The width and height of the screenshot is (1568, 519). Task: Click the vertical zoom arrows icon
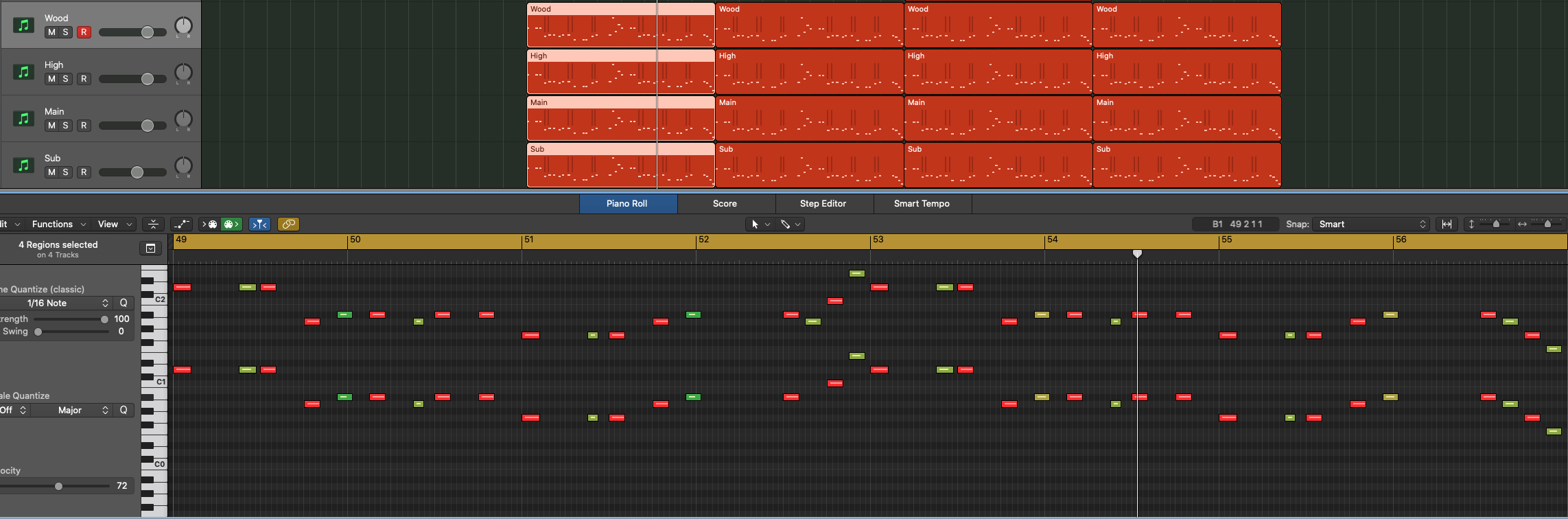coord(1471,224)
